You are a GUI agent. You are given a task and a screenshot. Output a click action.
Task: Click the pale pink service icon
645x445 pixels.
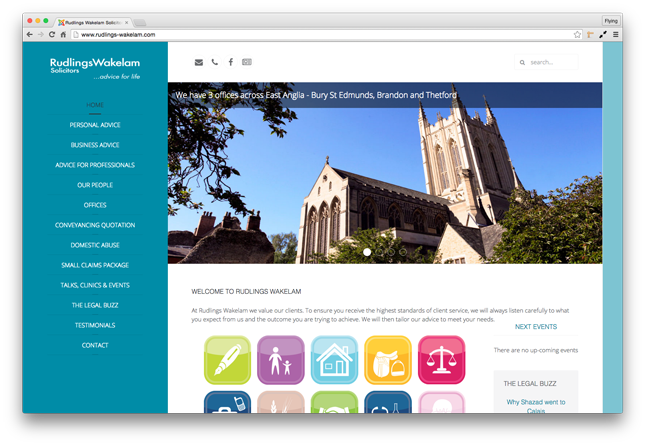[x=441, y=402]
